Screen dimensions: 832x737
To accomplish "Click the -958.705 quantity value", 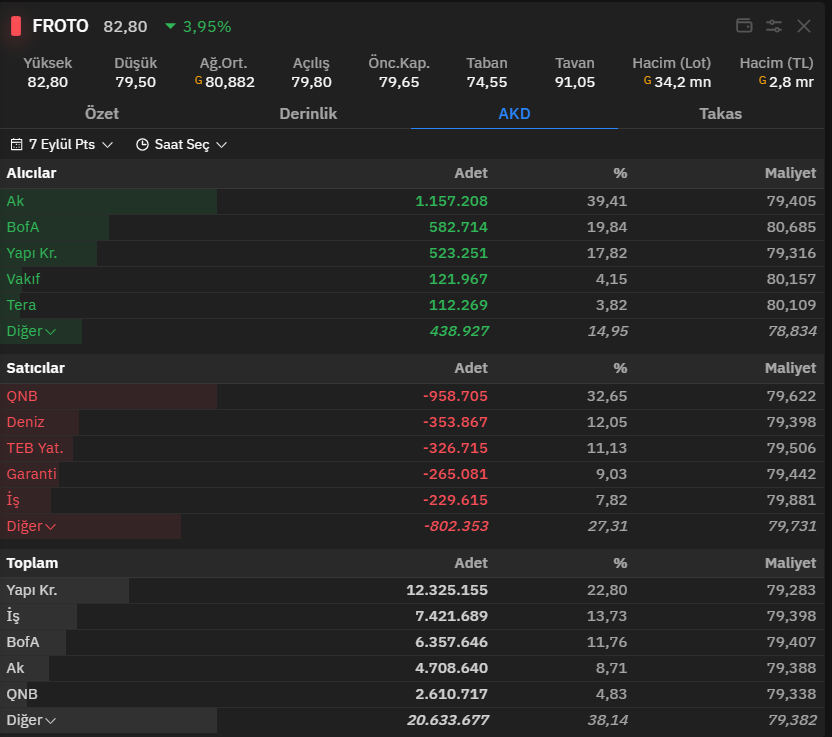I will [455, 397].
